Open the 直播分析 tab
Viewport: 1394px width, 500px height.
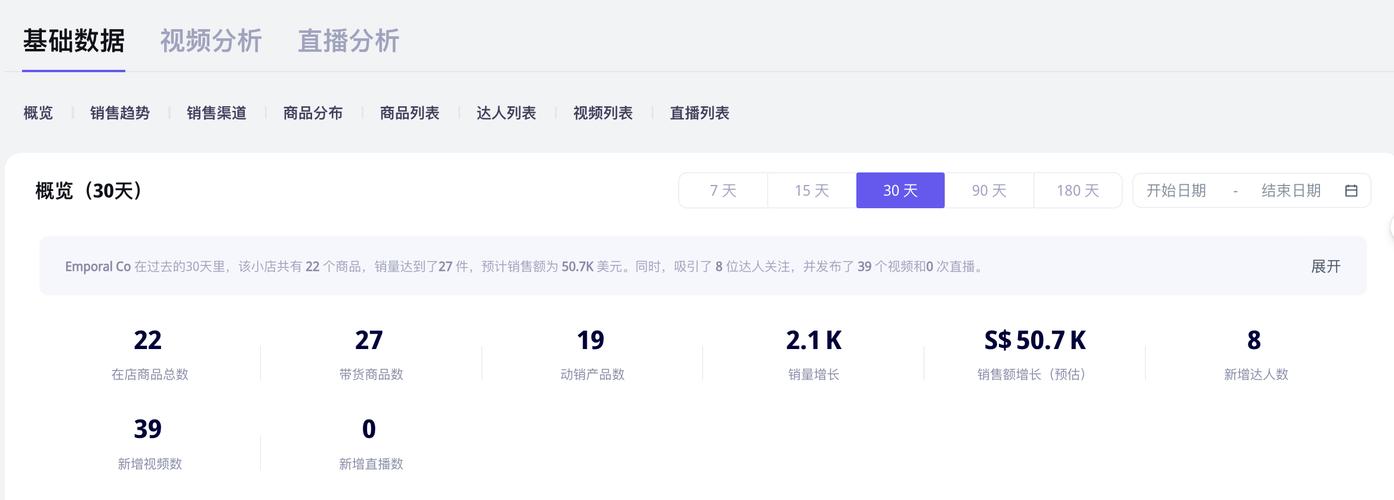pos(348,41)
